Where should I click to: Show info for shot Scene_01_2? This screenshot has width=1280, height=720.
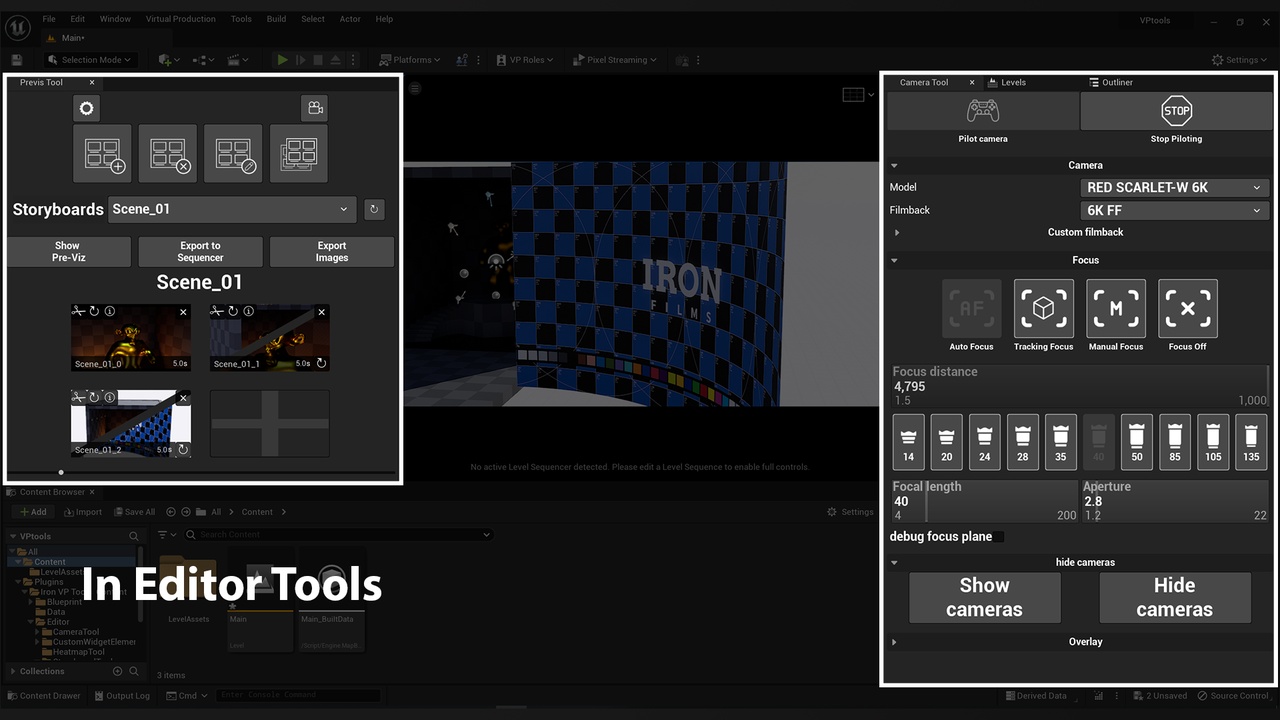click(x=109, y=398)
